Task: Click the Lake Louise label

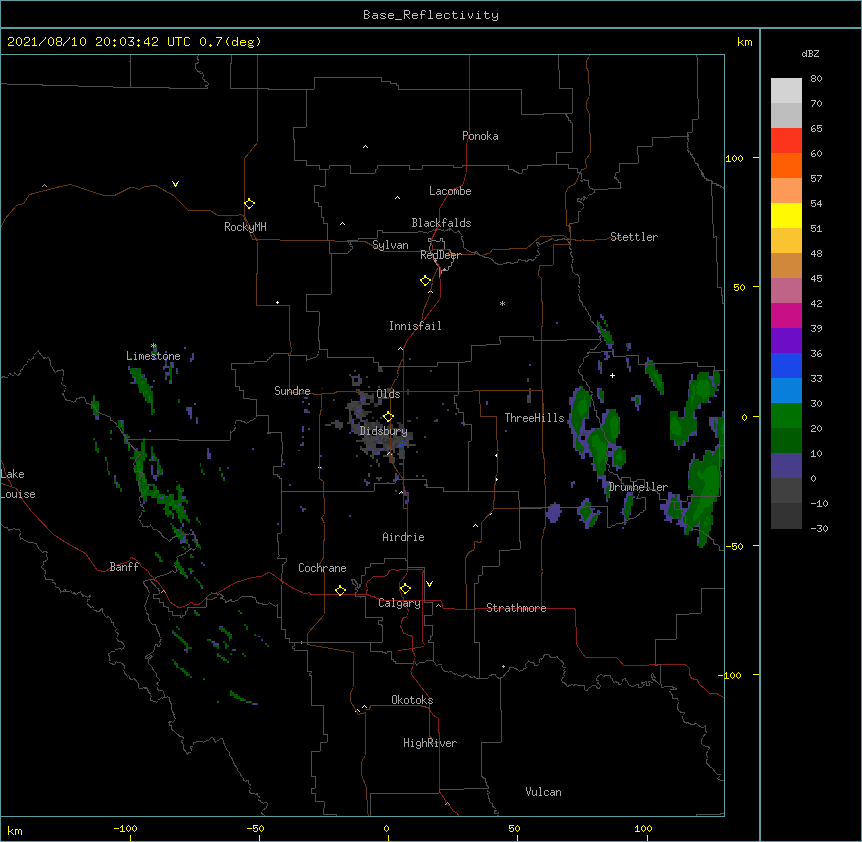Action: [18, 484]
